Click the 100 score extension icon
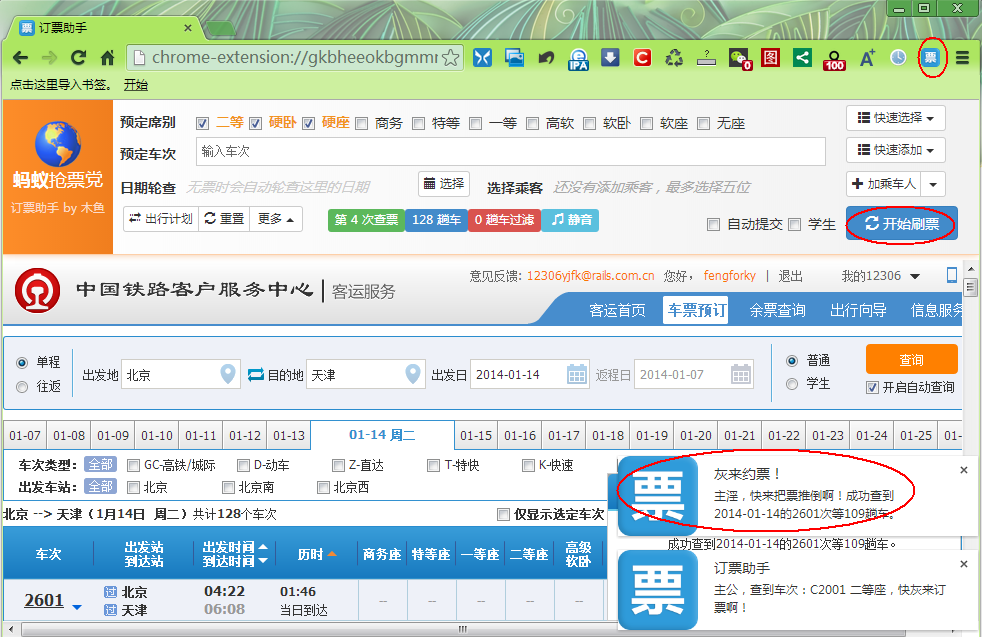This screenshot has height=637, width=982. pos(834,60)
